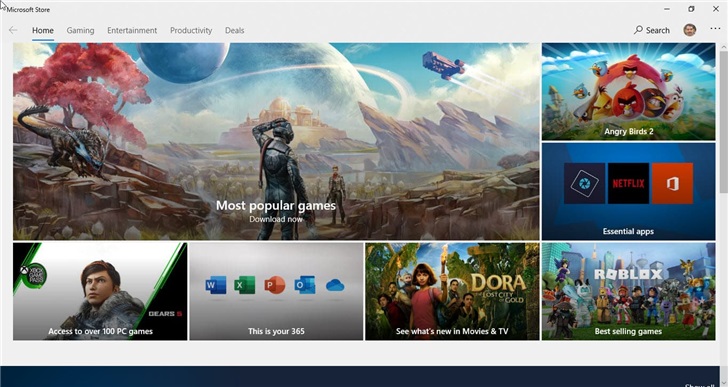Click the scrollbar up arrow
The height and width of the screenshot is (387, 728).
[x=723, y=47]
